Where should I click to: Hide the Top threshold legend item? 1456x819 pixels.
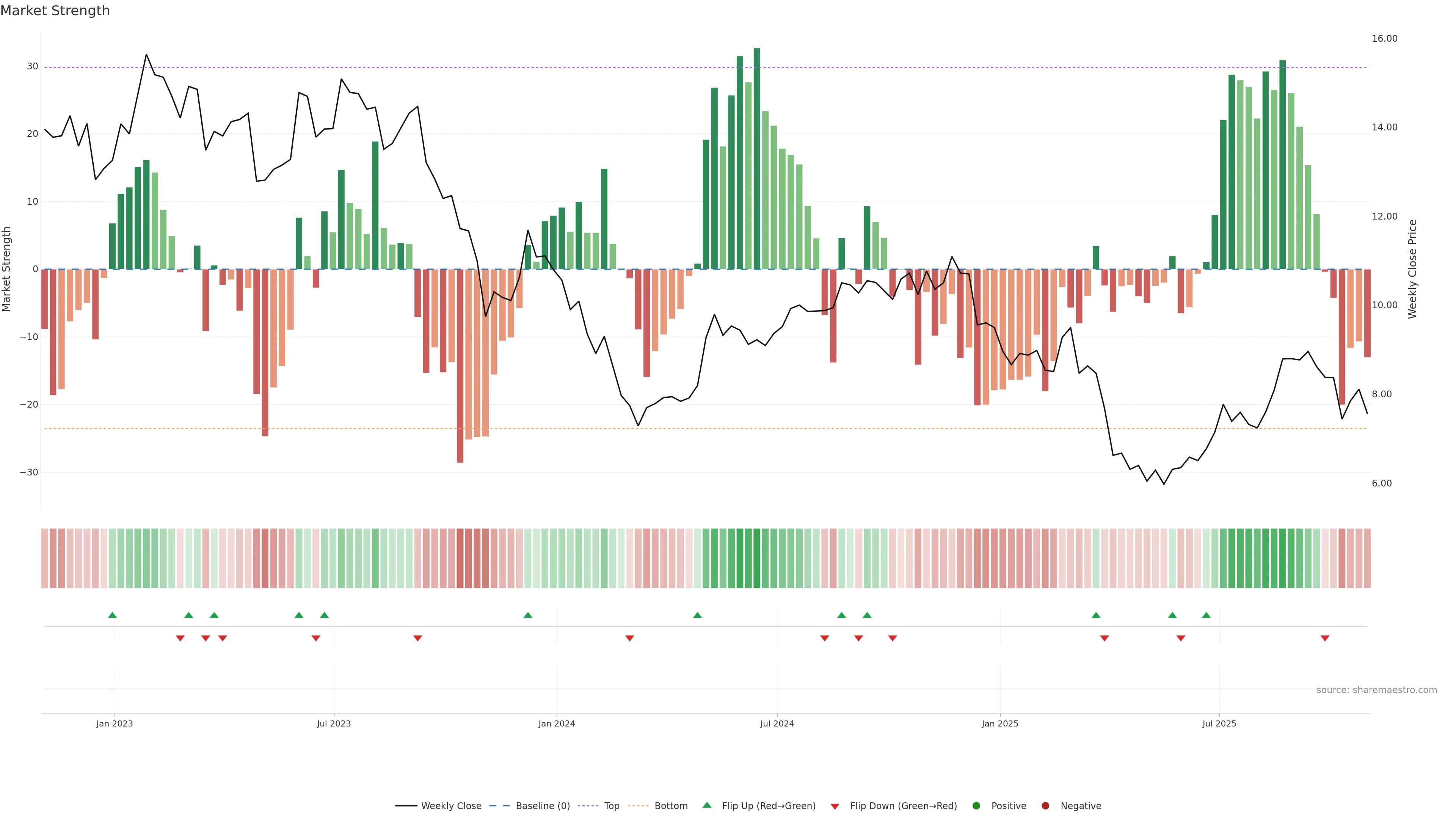point(611,805)
